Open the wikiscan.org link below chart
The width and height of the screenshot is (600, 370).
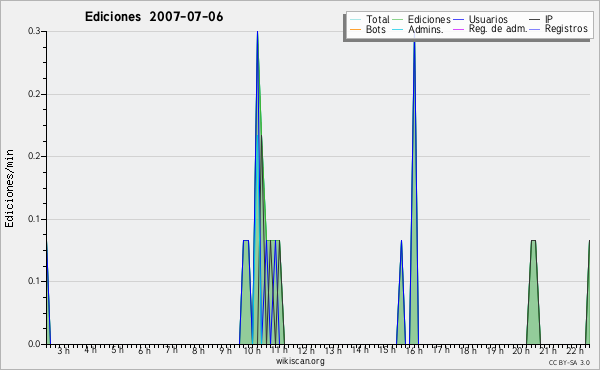tap(300, 361)
